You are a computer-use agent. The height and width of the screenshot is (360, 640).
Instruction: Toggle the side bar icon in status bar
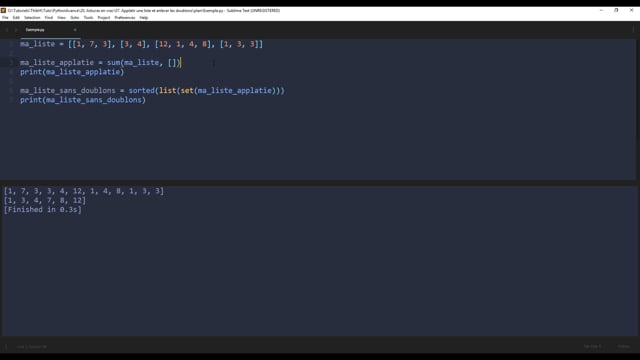[x=6, y=347]
